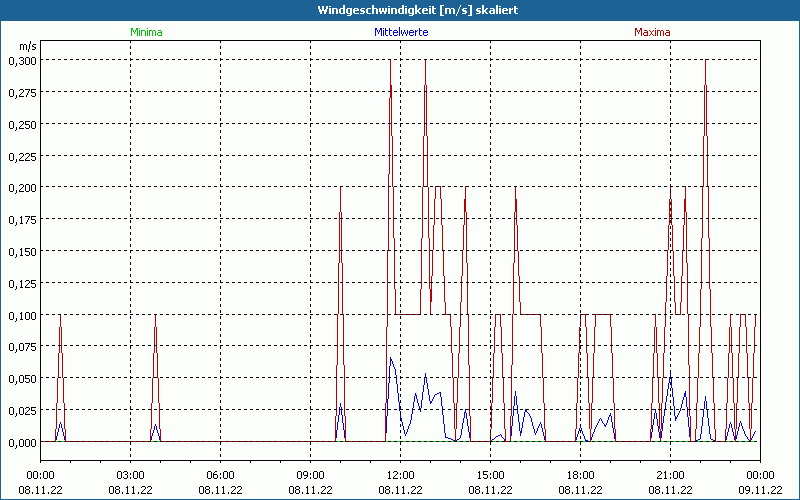
Task: Click the 0,275 y-axis value
Action: coord(22,92)
